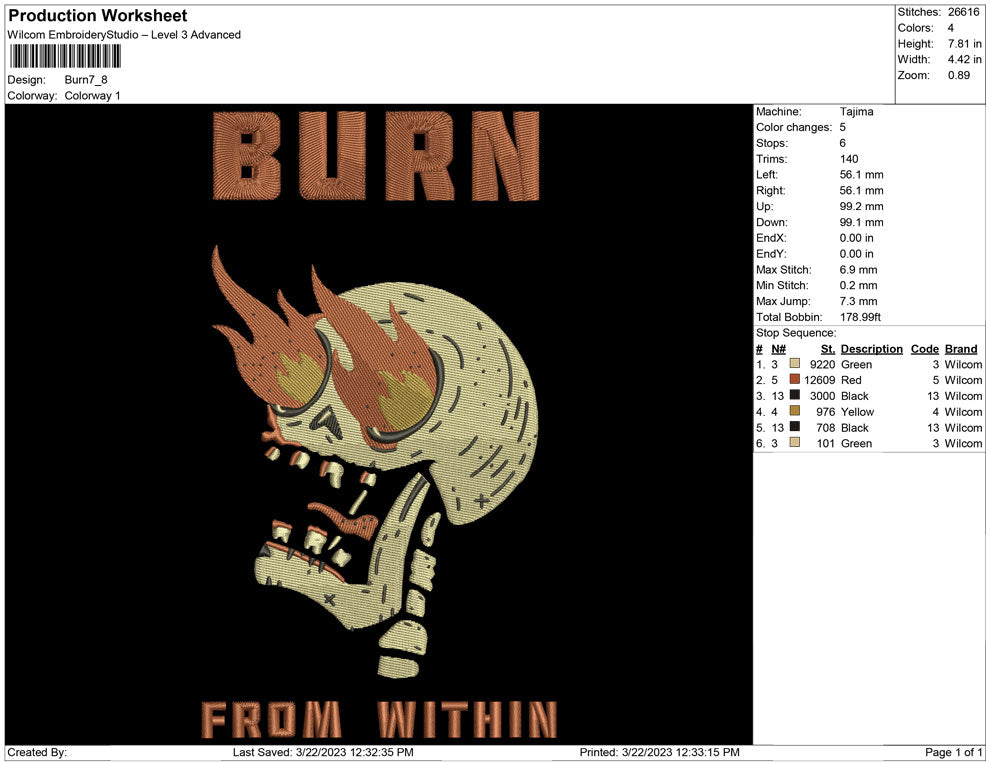Select the Stops value '6'

(x=843, y=143)
